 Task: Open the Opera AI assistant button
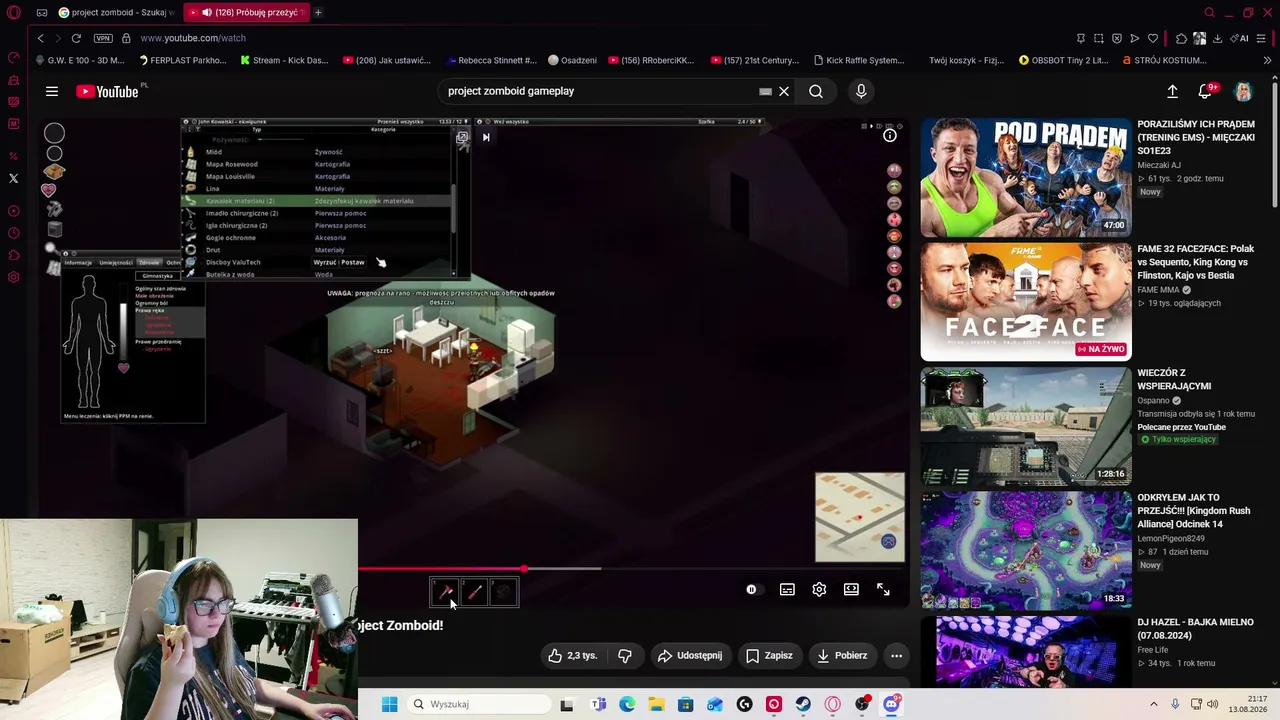pyautogui.click(x=1241, y=38)
